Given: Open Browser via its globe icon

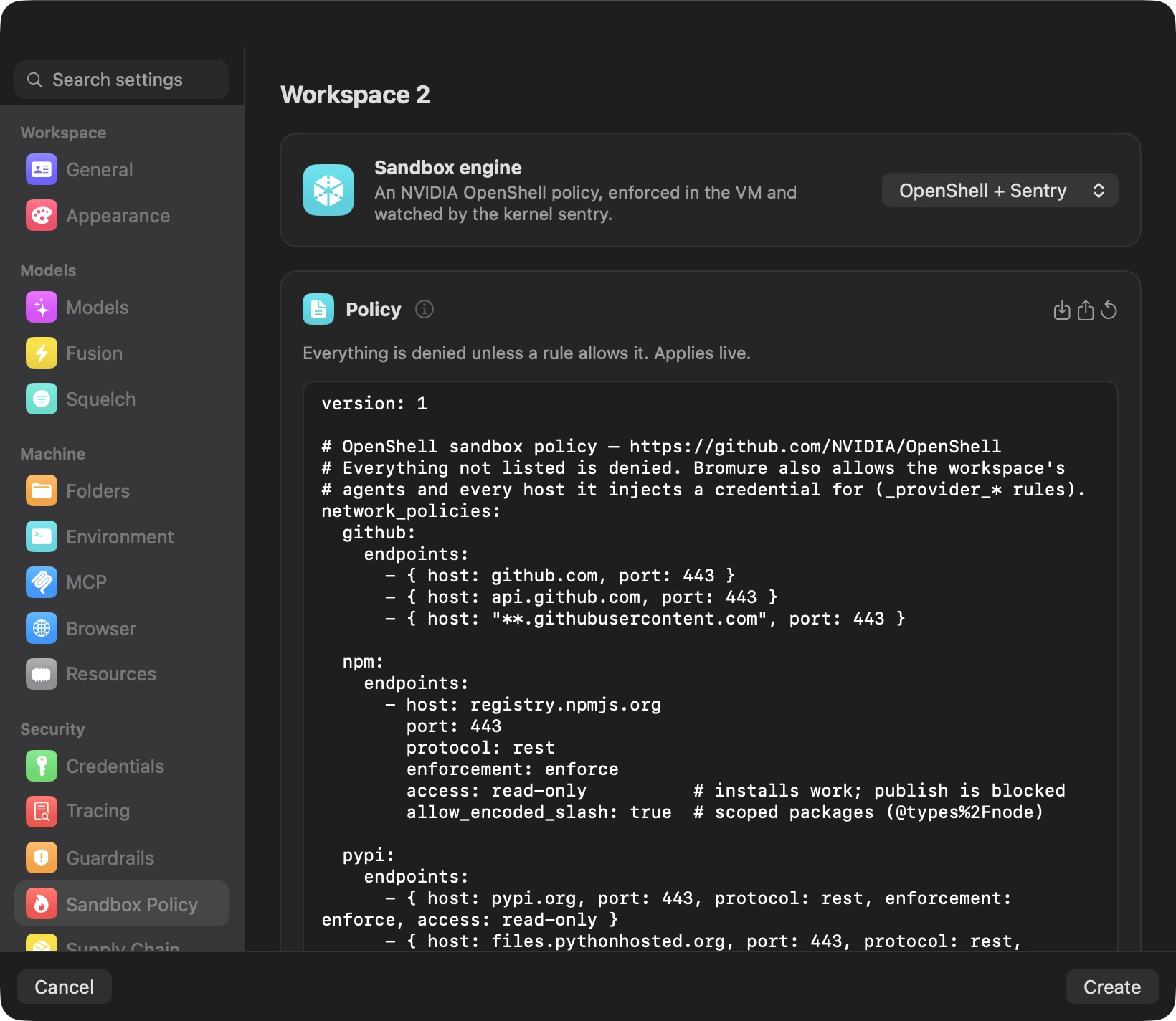Looking at the screenshot, I should coord(42,629).
